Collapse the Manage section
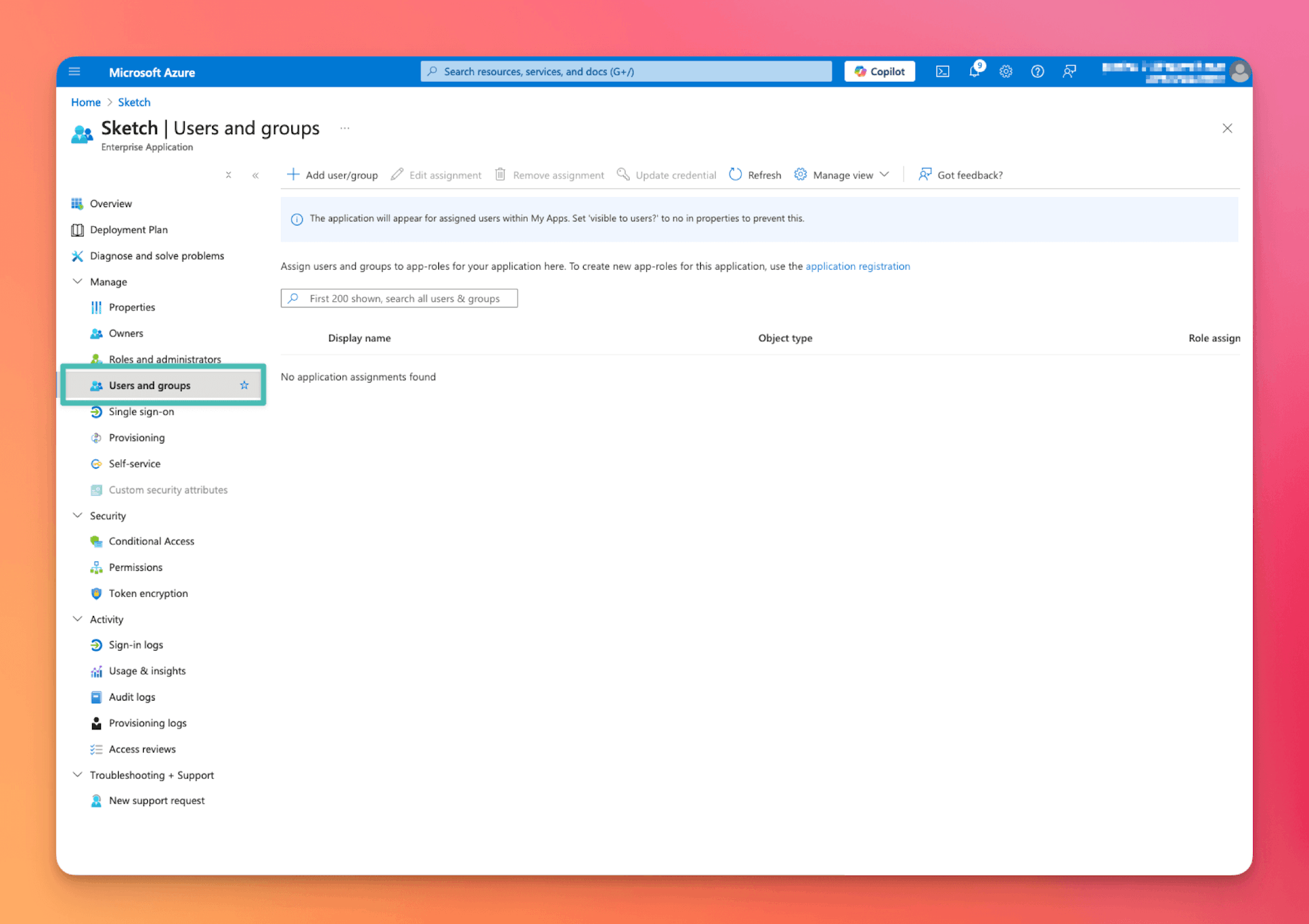 click(78, 281)
